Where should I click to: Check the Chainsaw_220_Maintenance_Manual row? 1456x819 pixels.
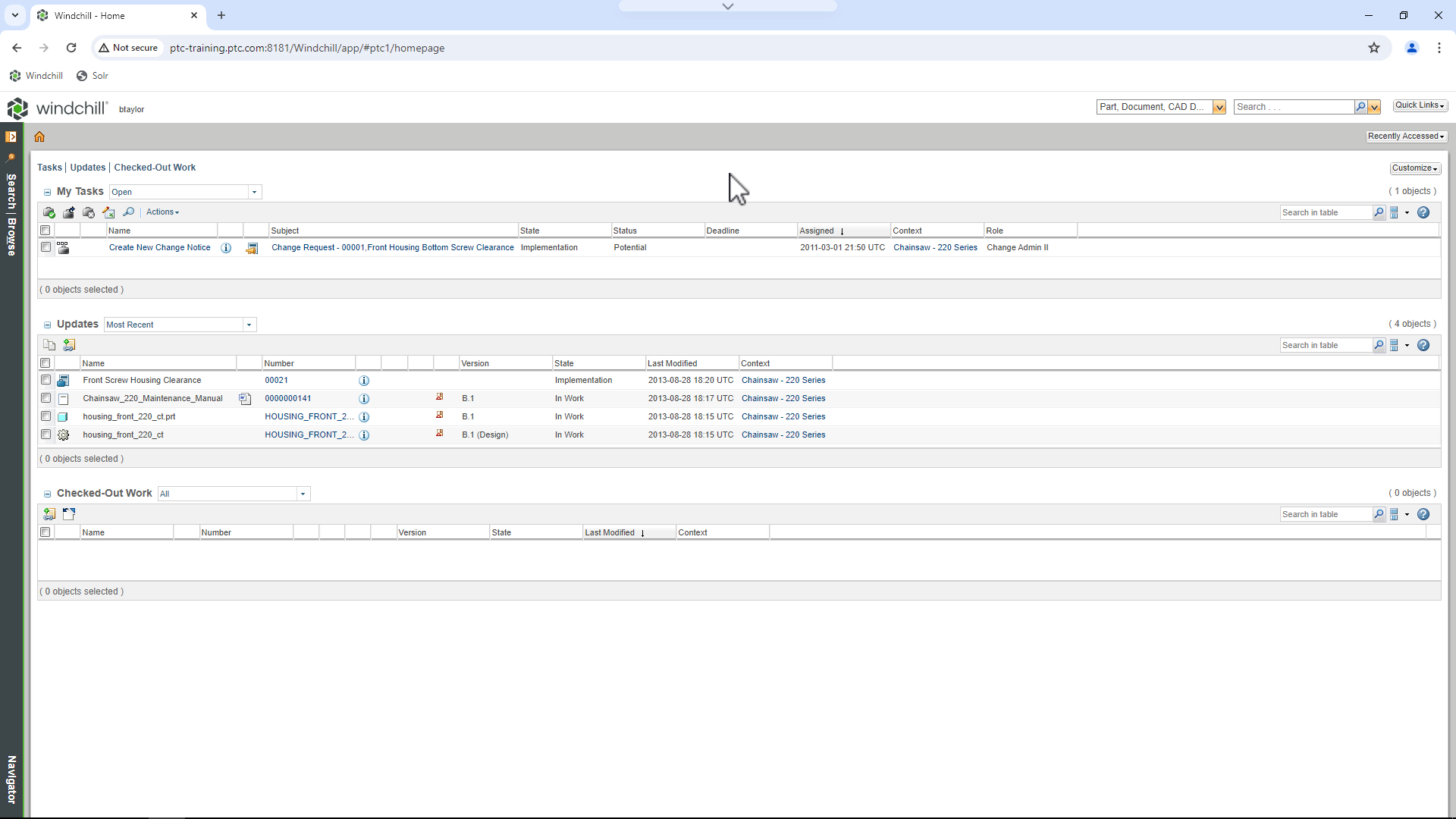(45, 398)
